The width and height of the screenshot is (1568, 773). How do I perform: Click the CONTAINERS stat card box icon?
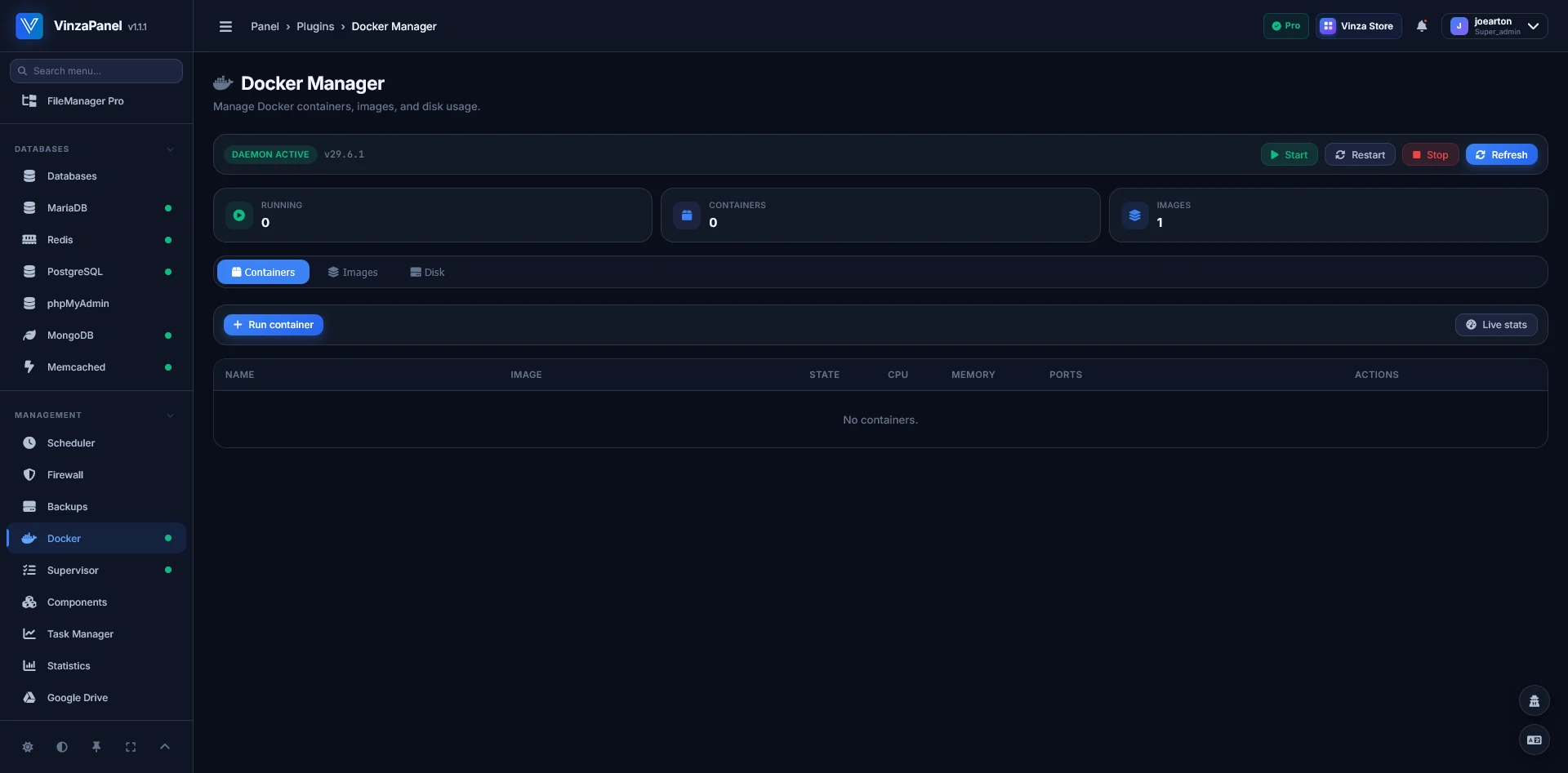tap(687, 215)
